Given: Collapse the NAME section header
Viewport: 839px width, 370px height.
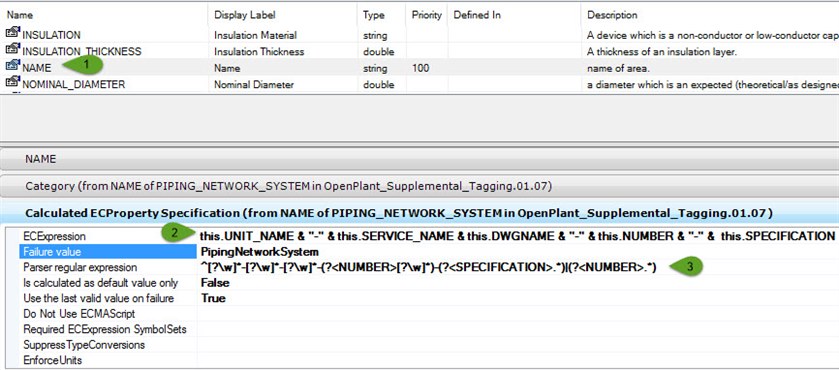Looking at the screenshot, I should point(420,159).
